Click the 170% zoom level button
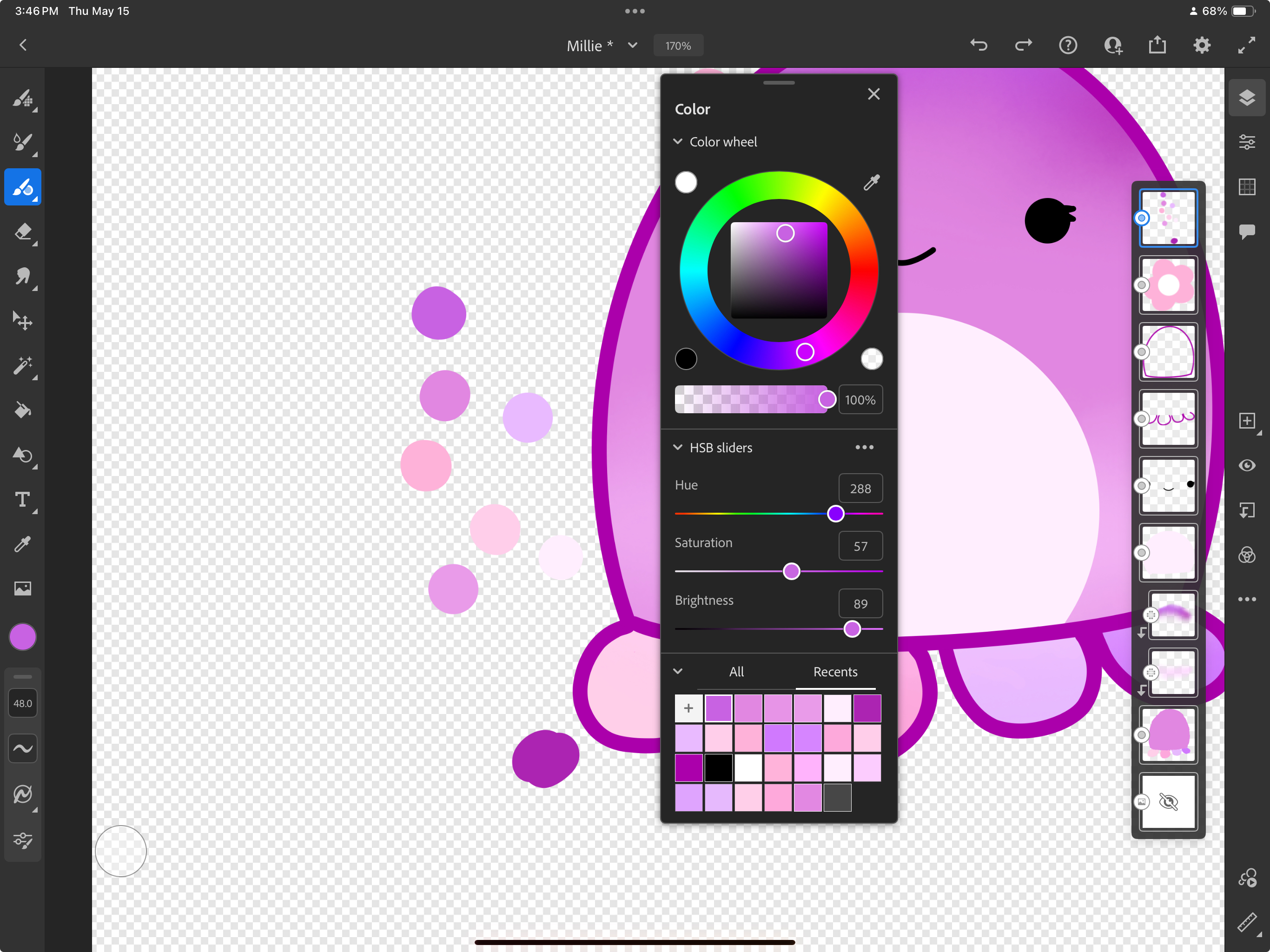Image resolution: width=1270 pixels, height=952 pixels. coord(678,46)
